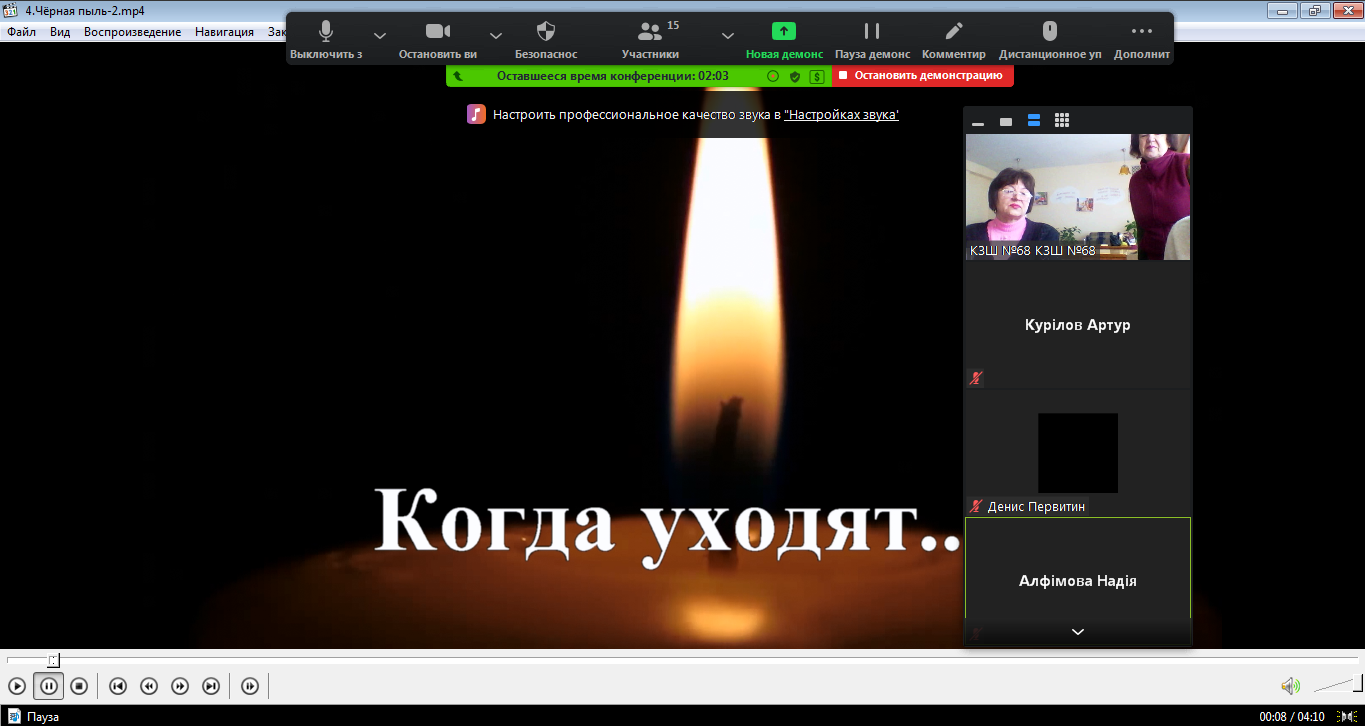The height and width of the screenshot is (726, 1365).
Task: Click the Pause button in player
Action: 48,686
